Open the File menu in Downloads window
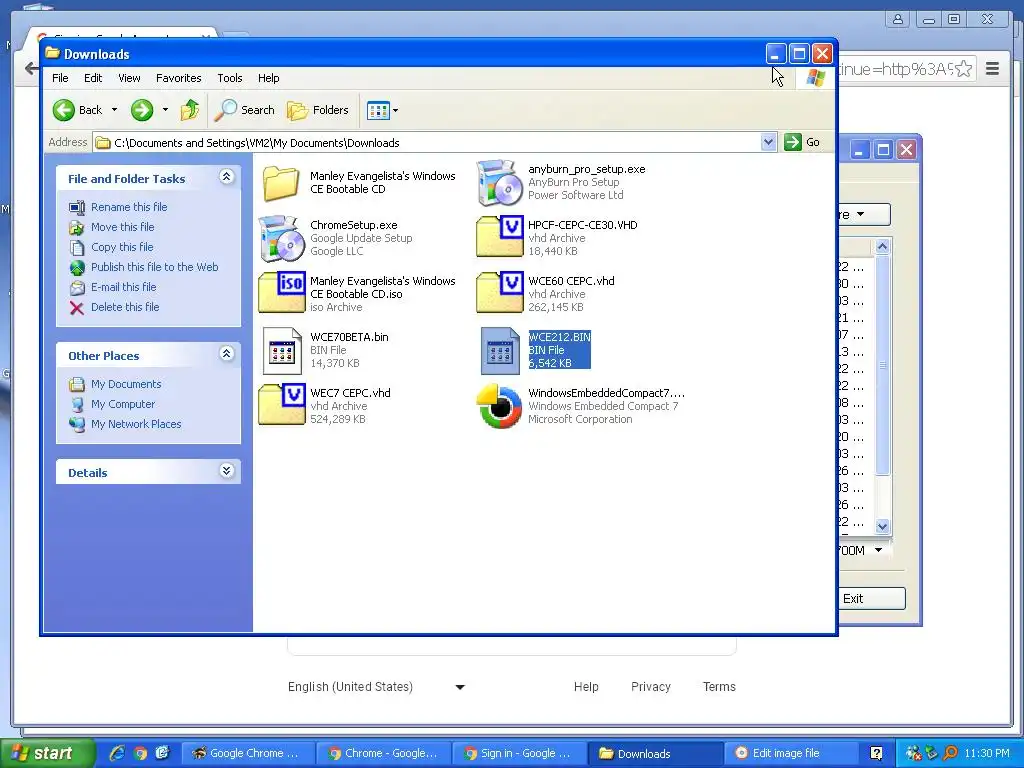 pos(60,78)
